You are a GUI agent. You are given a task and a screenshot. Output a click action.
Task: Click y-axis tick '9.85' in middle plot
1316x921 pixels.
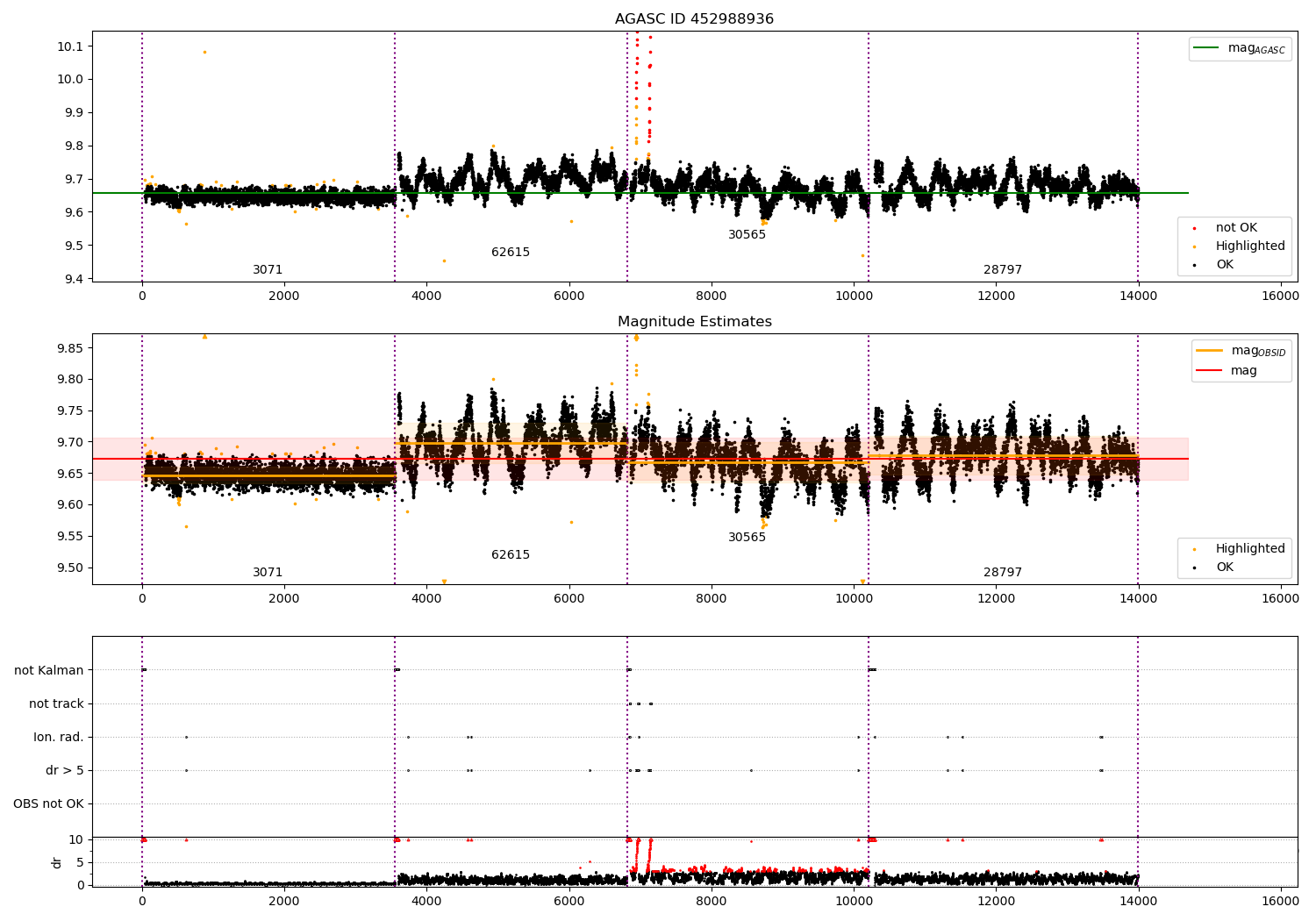pyautogui.click(x=70, y=348)
